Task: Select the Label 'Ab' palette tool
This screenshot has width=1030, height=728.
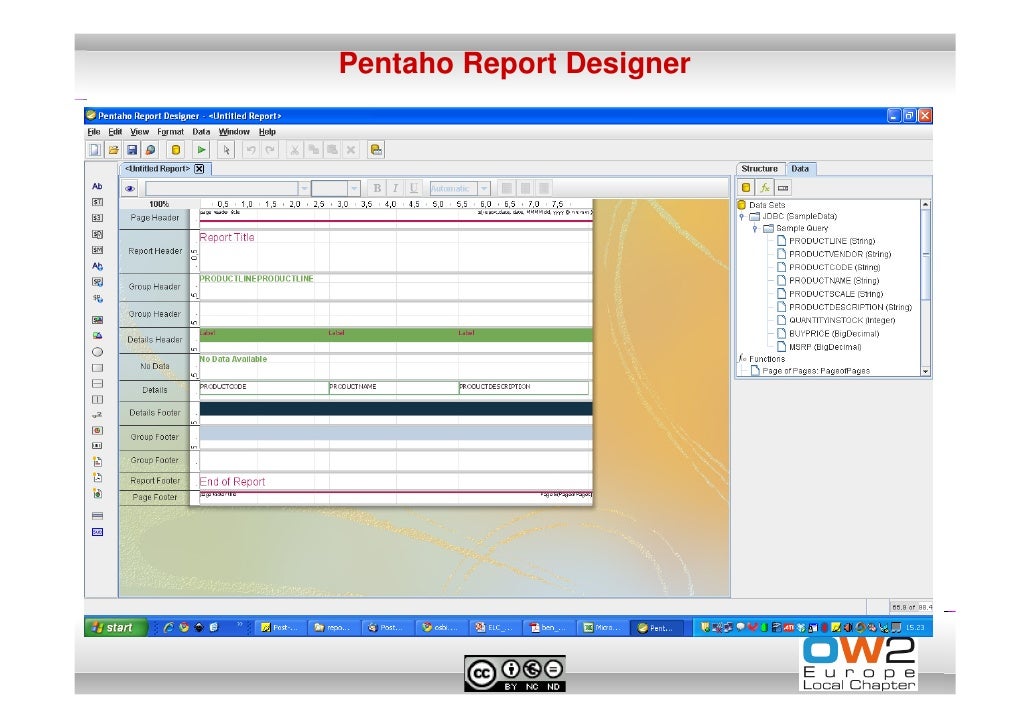Action: [97, 187]
